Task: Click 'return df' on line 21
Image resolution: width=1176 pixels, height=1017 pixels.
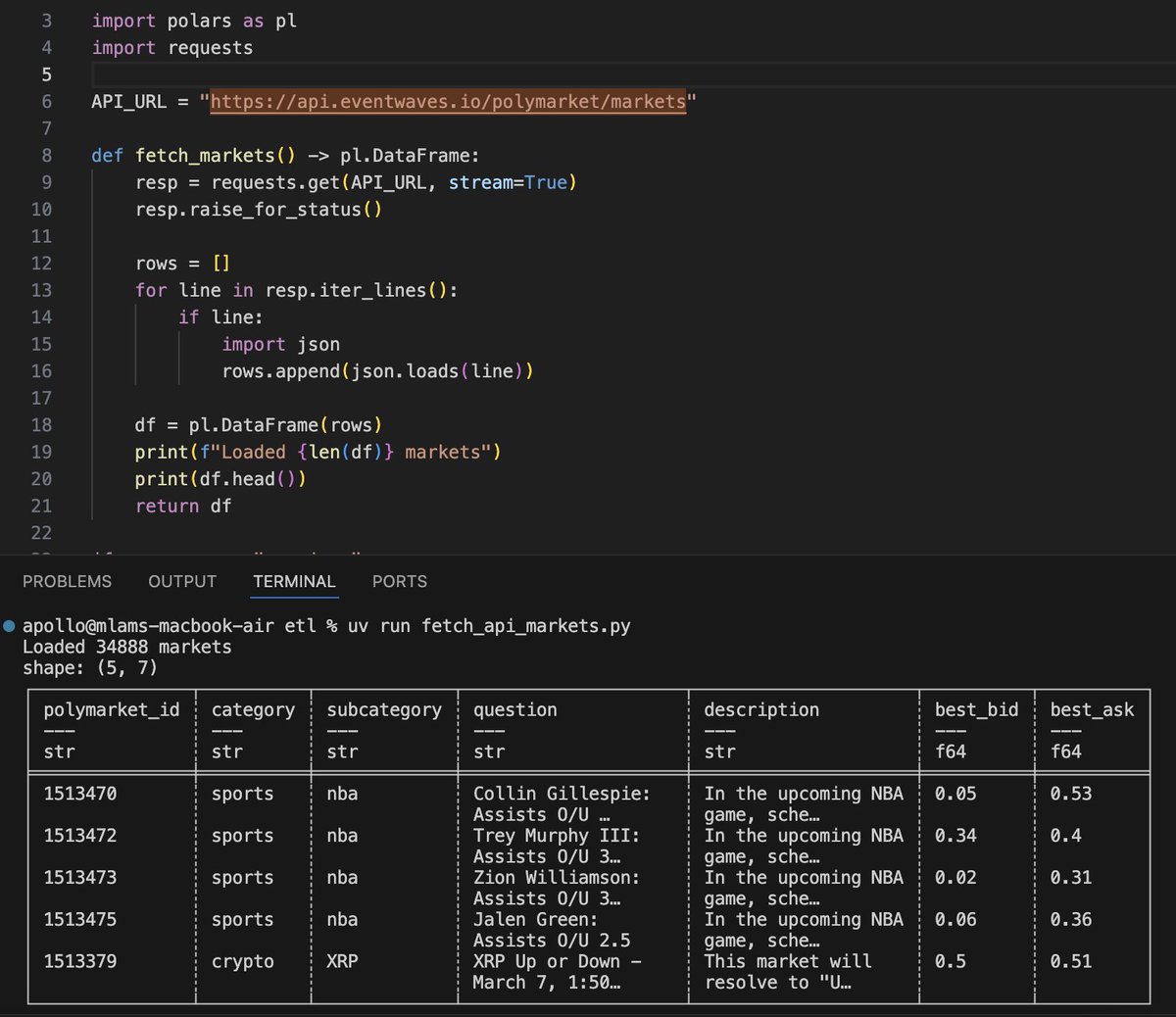Action: point(183,506)
